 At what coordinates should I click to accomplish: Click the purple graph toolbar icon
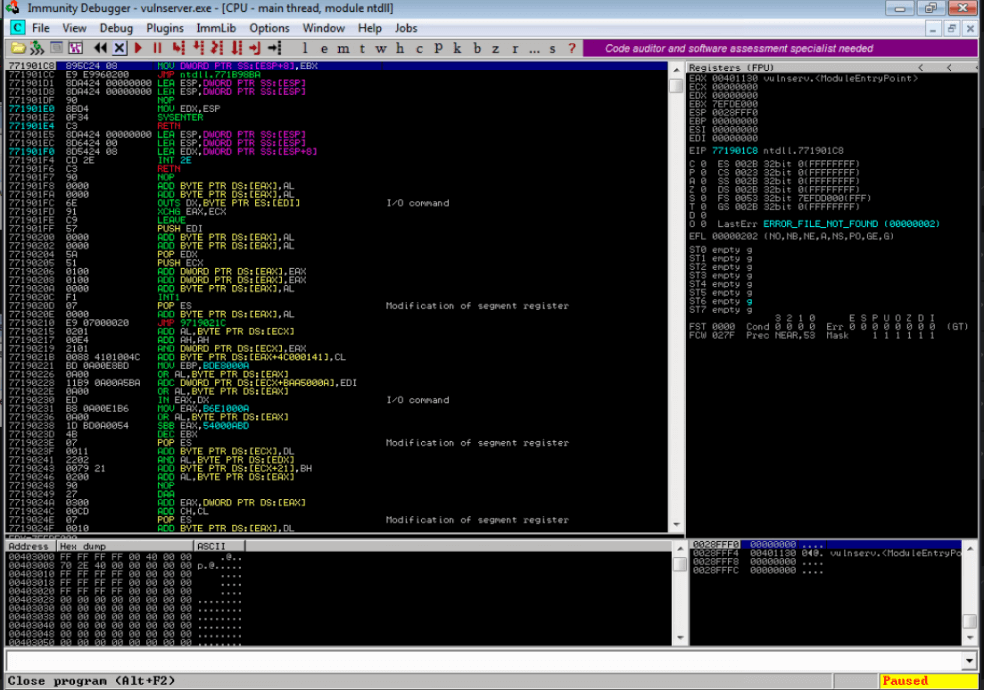coord(75,48)
